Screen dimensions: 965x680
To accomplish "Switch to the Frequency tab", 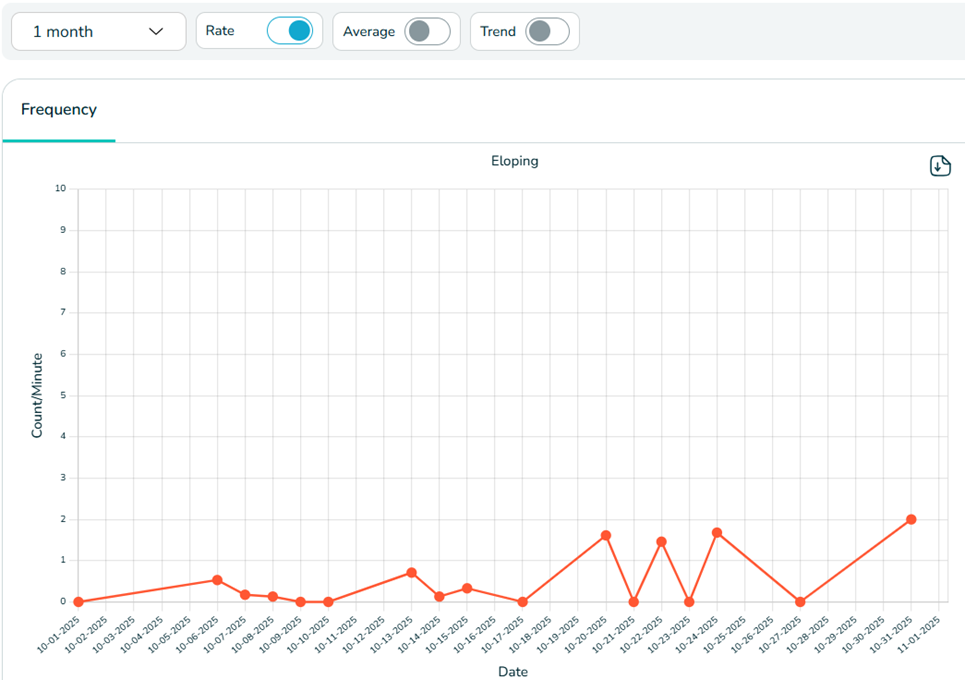I will coord(59,110).
